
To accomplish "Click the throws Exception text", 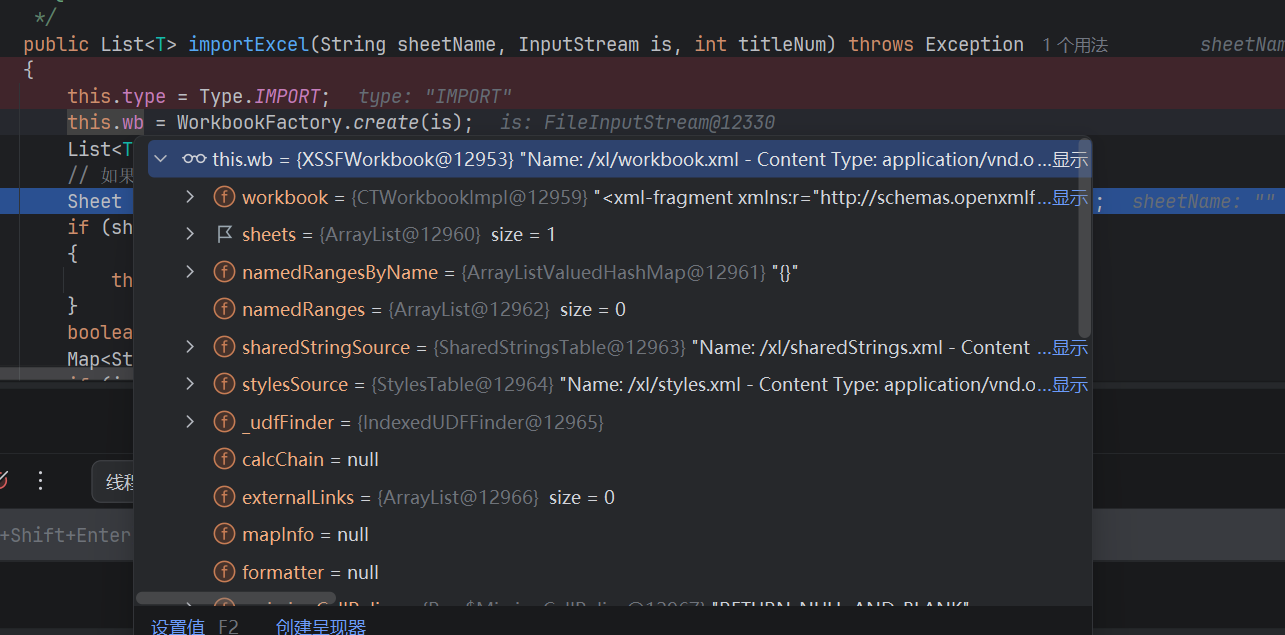I will pos(936,44).
